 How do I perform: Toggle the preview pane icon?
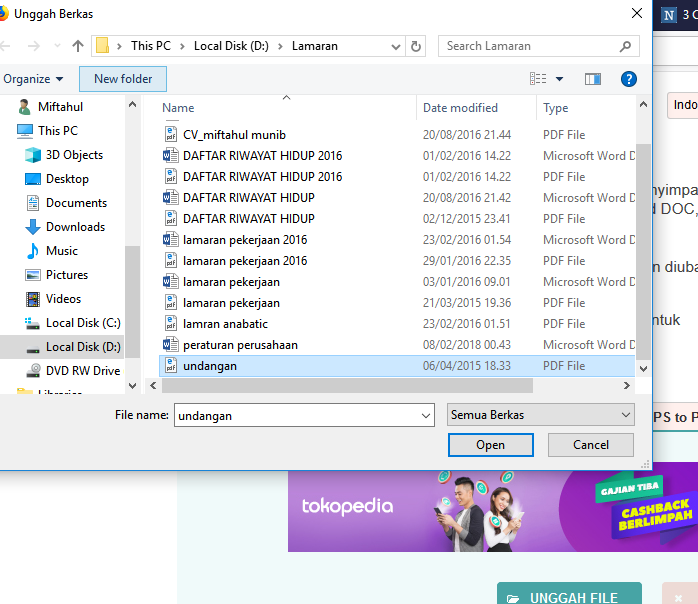point(592,79)
